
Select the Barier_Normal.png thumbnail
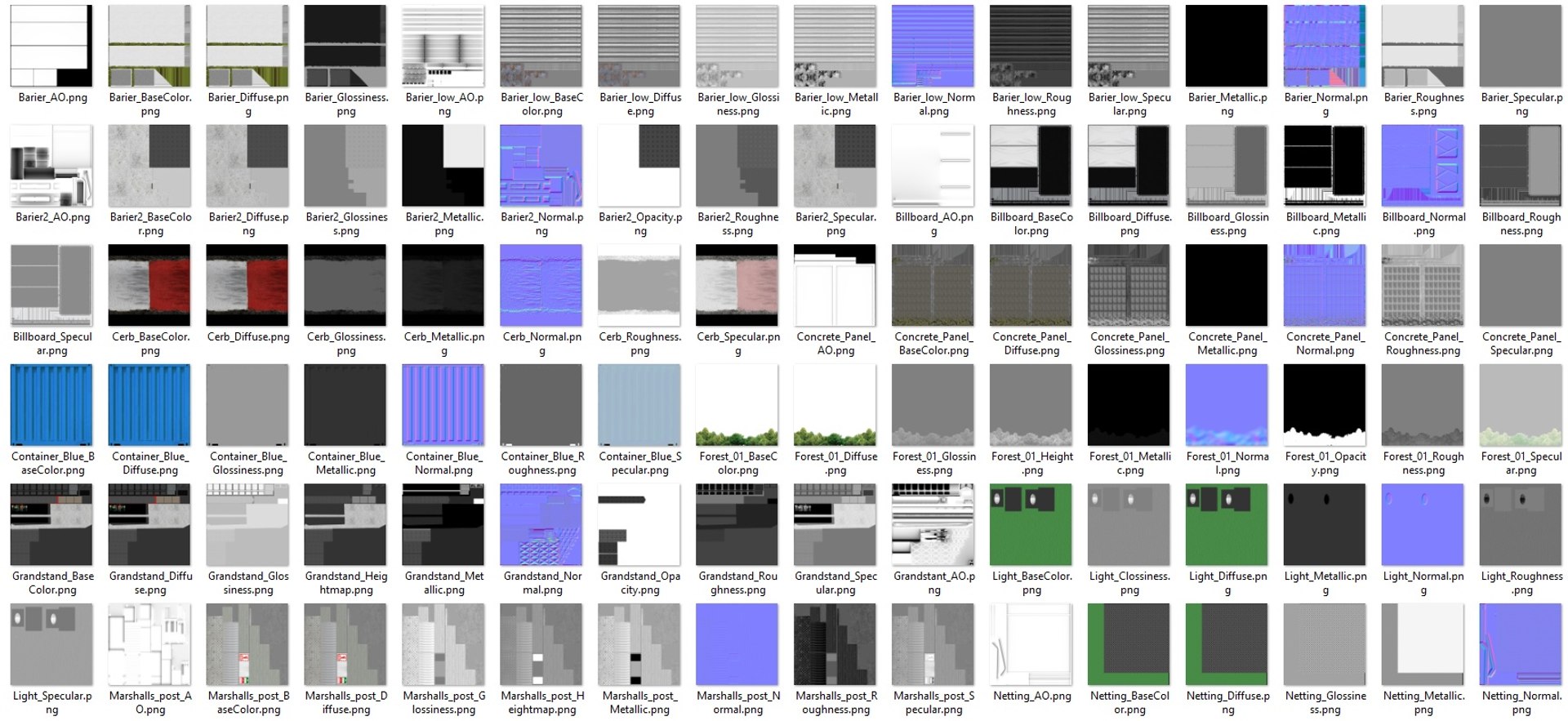click(x=1325, y=46)
